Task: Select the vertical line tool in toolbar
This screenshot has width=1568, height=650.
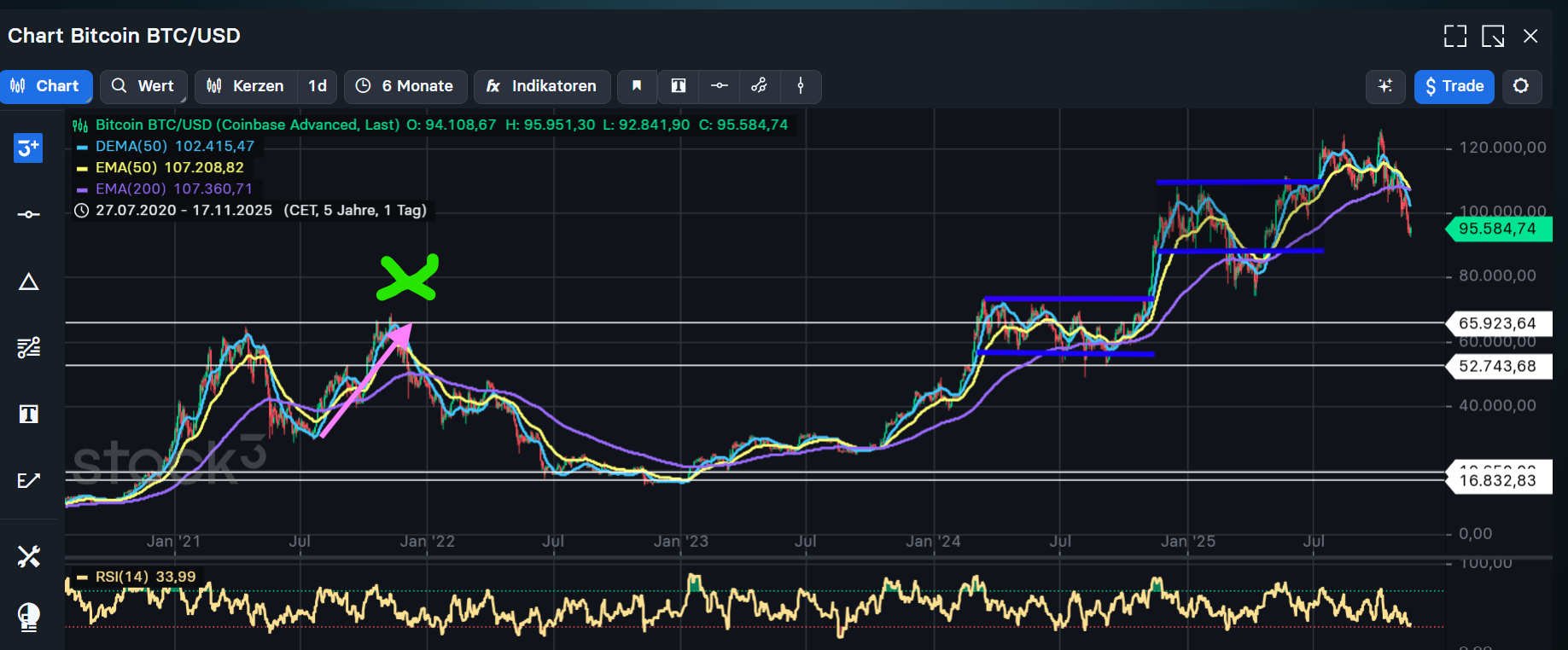Action: [x=801, y=86]
